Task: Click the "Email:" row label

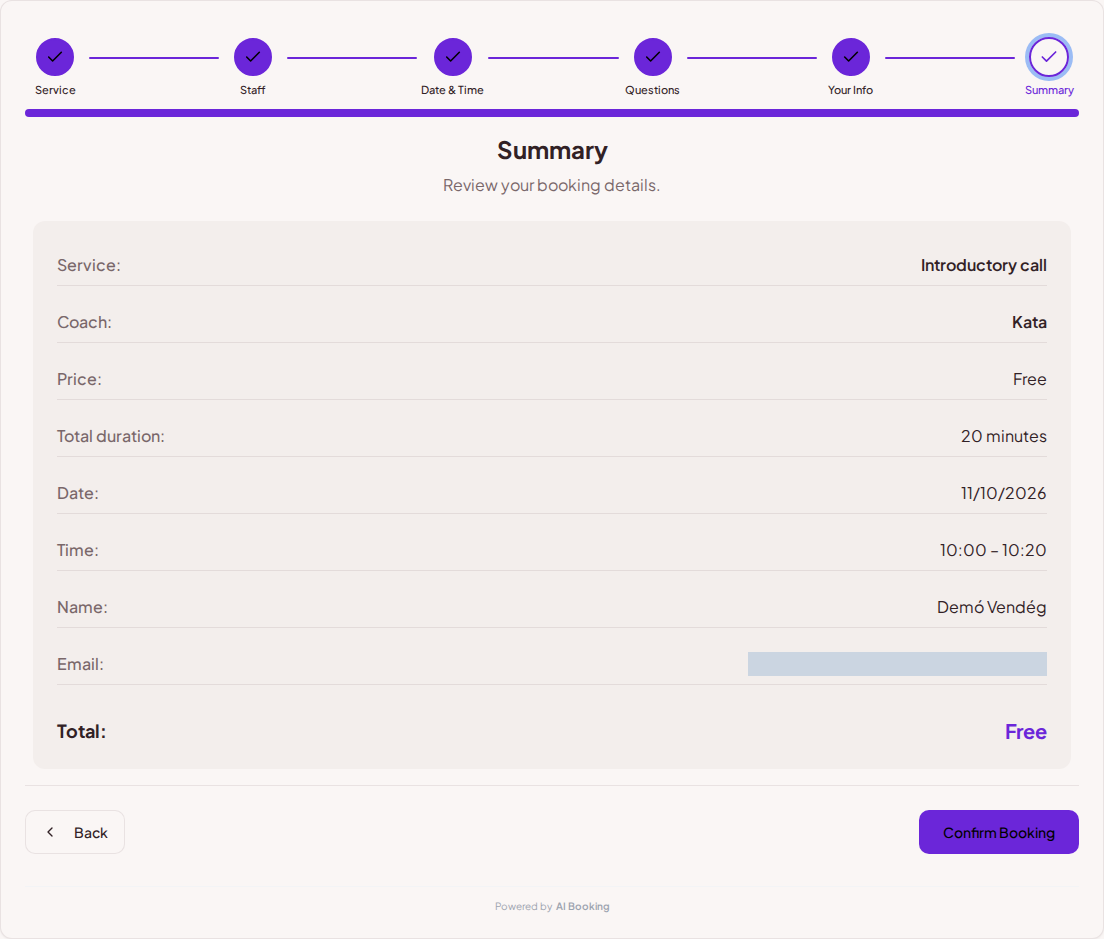Action: pyautogui.click(x=80, y=664)
